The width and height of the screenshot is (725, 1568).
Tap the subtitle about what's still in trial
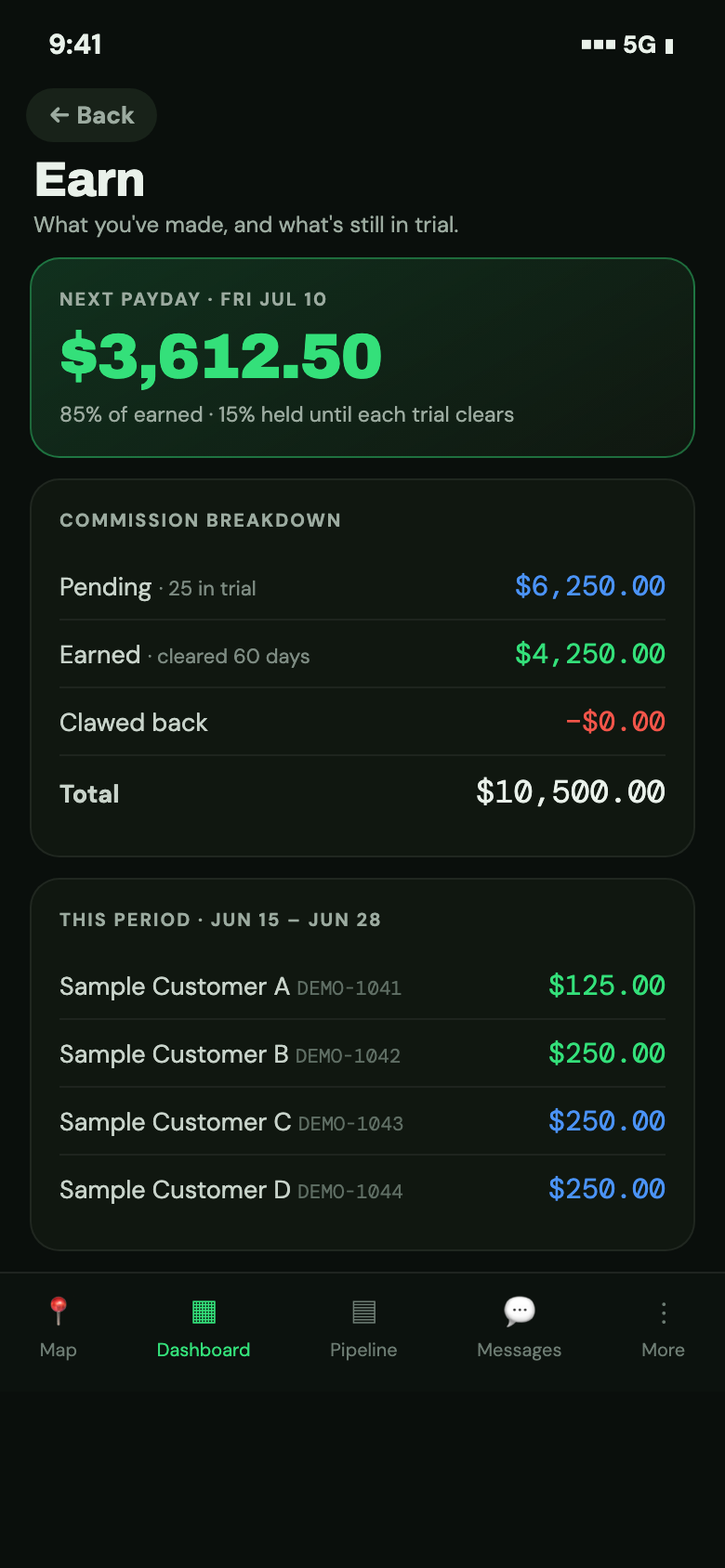246,225
